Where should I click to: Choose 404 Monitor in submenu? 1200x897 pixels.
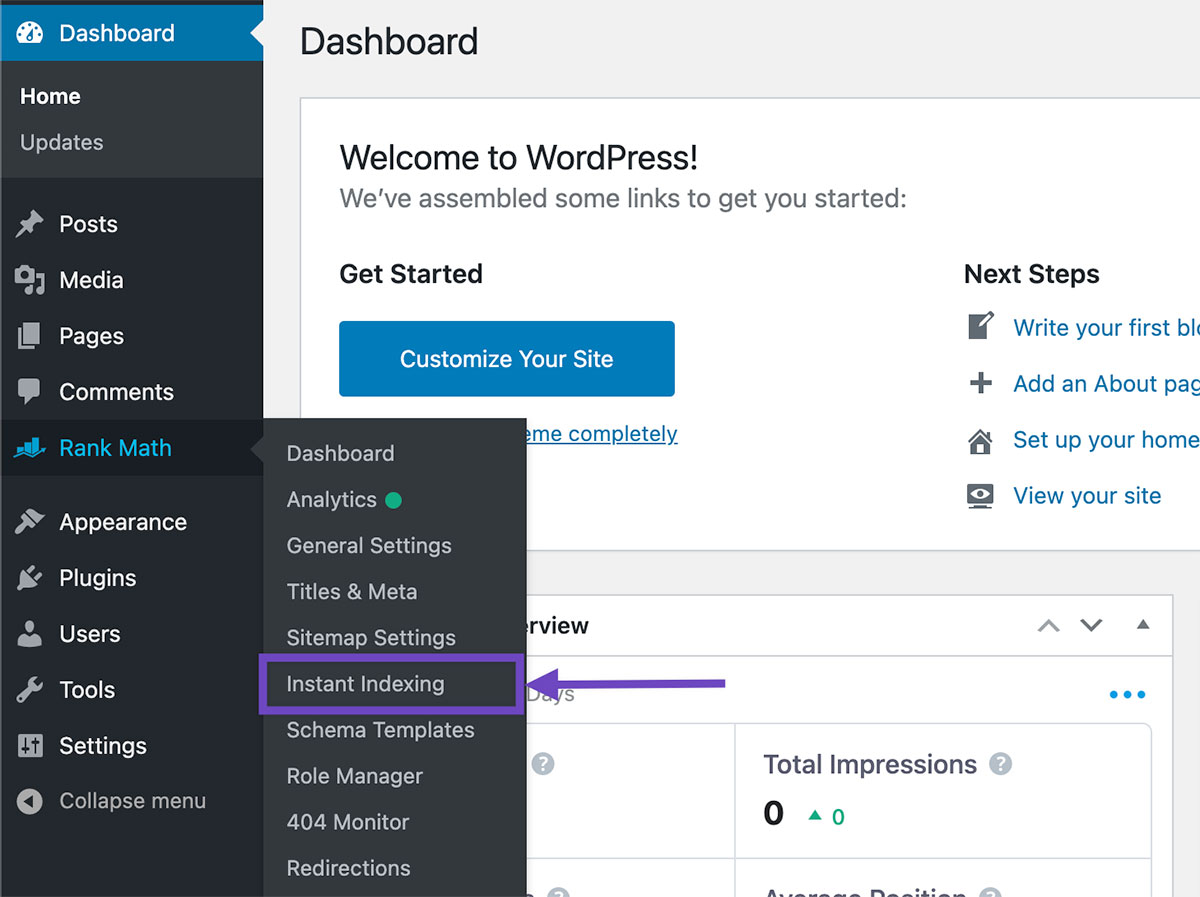[348, 822]
